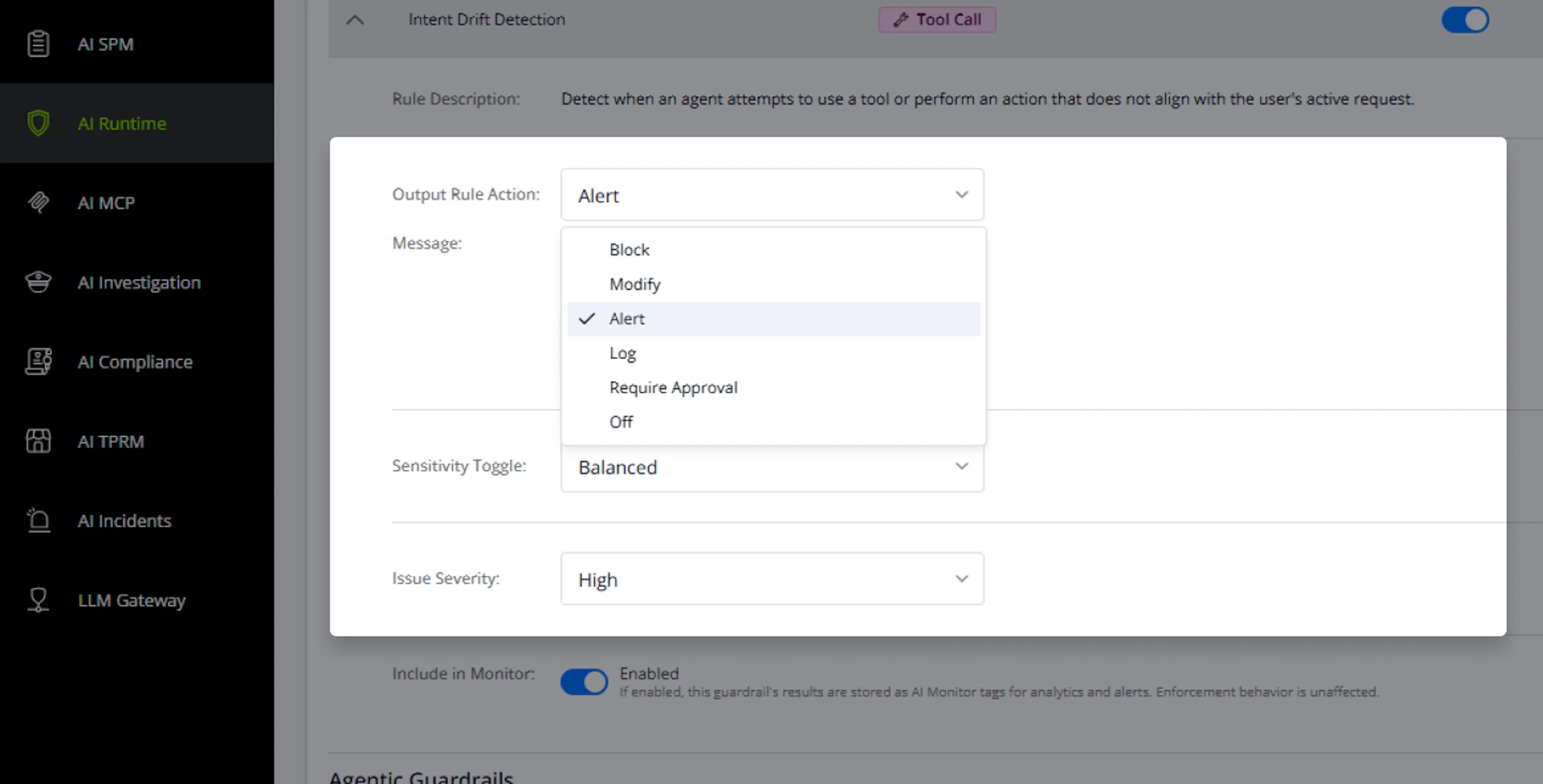Click the Issue Severity label
Screen dimensions: 1543x784
pyautogui.click(x=446, y=578)
